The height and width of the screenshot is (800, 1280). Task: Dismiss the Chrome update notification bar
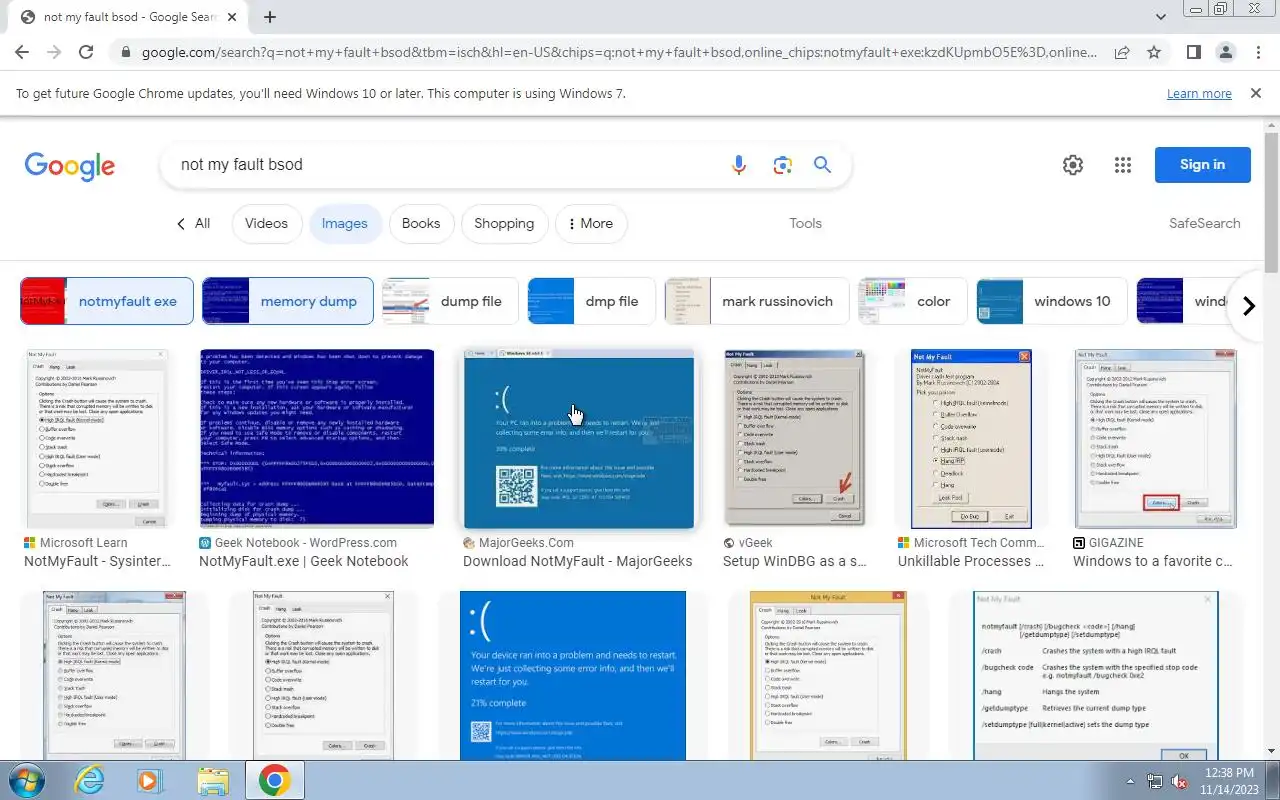[x=1256, y=93]
